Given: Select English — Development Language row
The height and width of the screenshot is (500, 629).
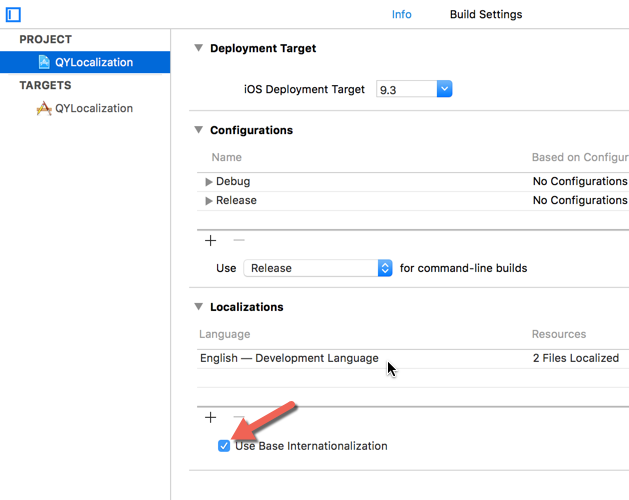Looking at the screenshot, I should point(413,358).
